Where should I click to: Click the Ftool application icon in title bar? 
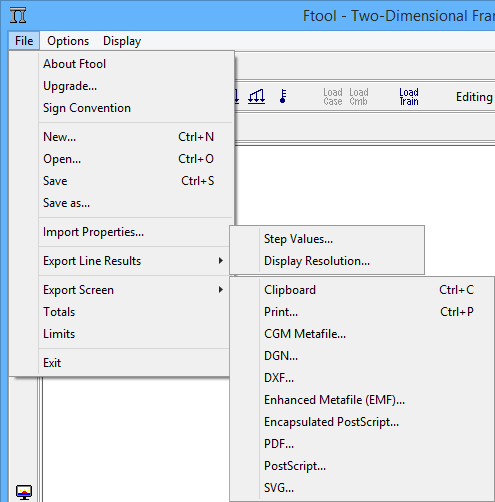[x=18, y=15]
